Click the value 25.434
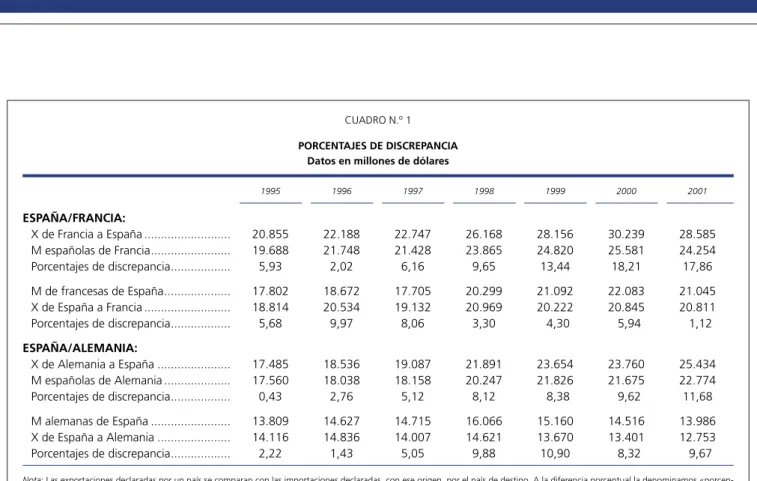Screen dimensions: 757x481 [x=697, y=365]
